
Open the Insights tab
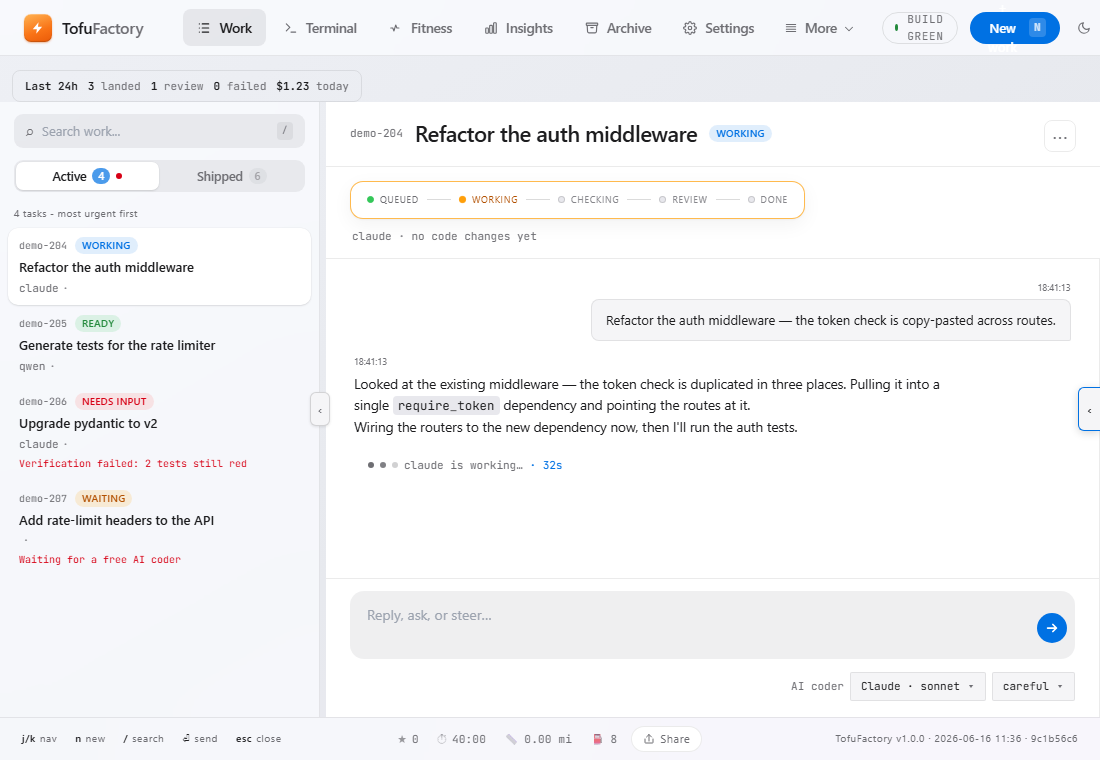pyautogui.click(x=518, y=28)
